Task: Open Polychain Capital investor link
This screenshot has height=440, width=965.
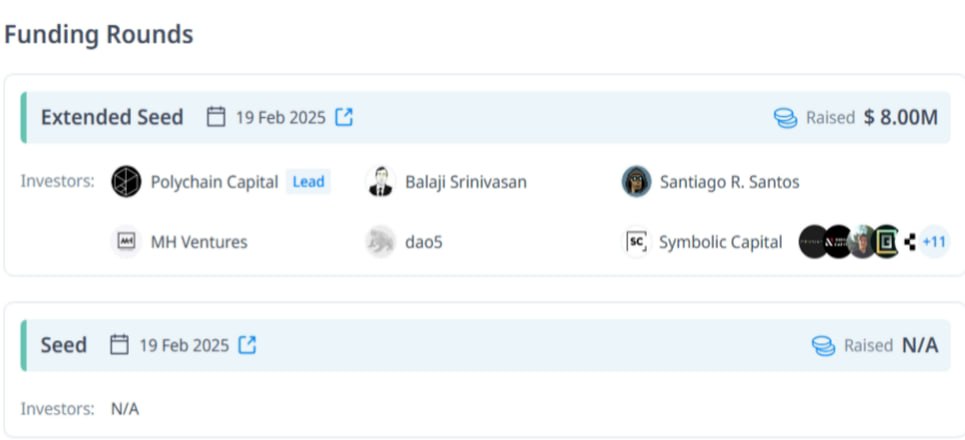Action: point(214,182)
